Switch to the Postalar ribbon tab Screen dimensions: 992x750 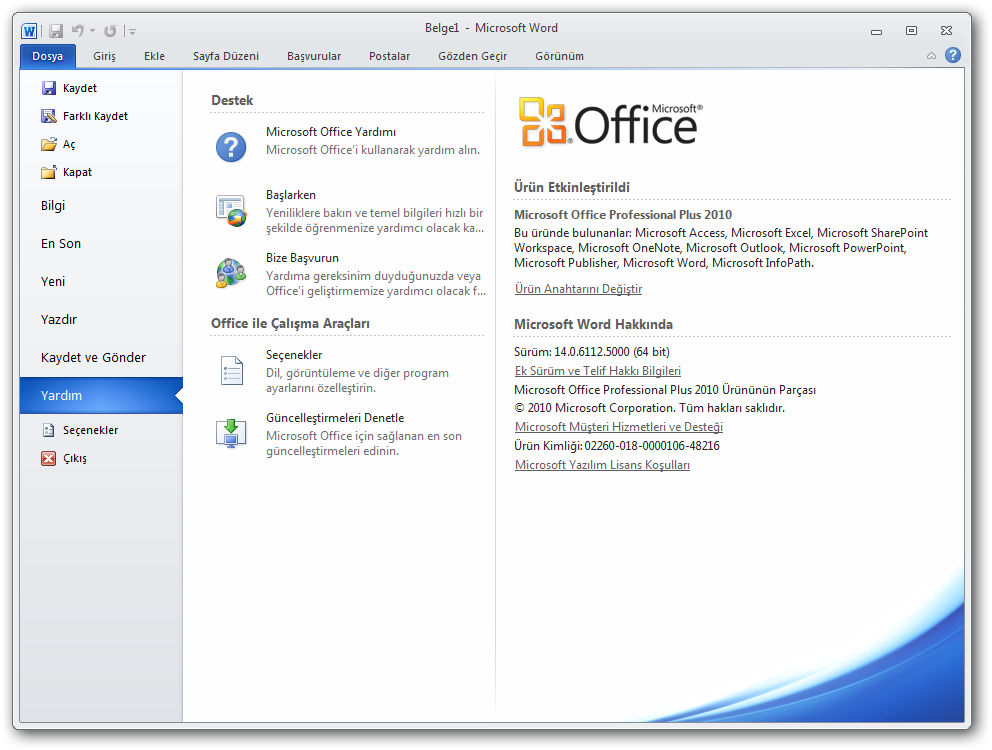point(390,56)
